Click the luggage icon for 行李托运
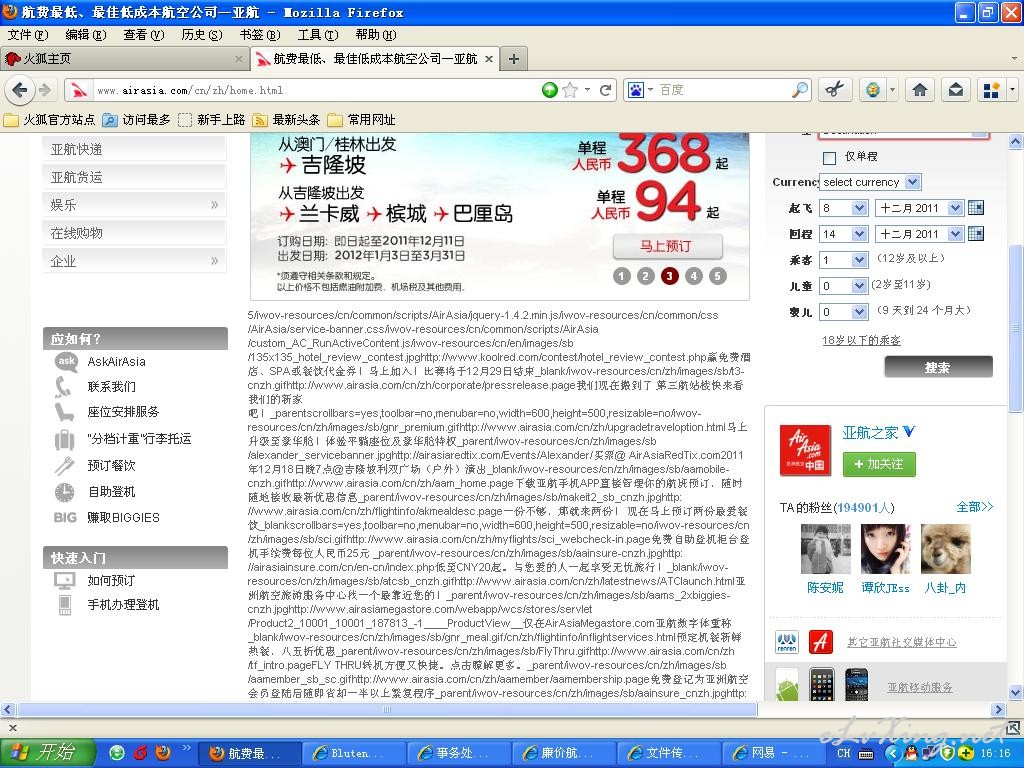Viewport: 1024px width, 768px height. [64, 439]
